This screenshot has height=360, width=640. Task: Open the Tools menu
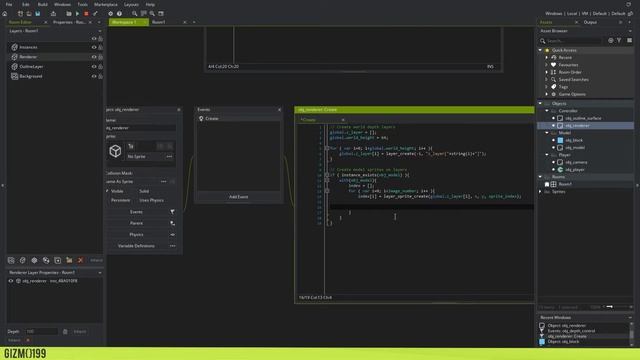click(82, 4)
